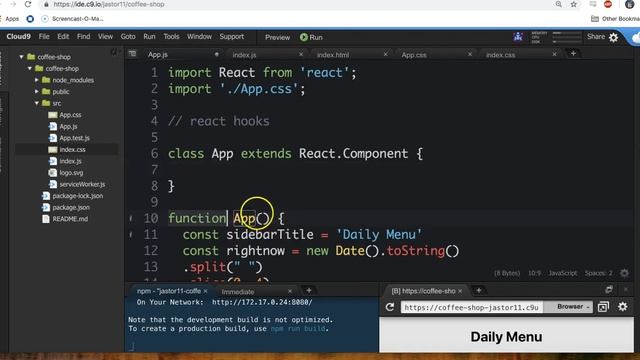Open serviceWorker.js in the file tree
The width and height of the screenshot is (640, 360).
tap(82, 184)
